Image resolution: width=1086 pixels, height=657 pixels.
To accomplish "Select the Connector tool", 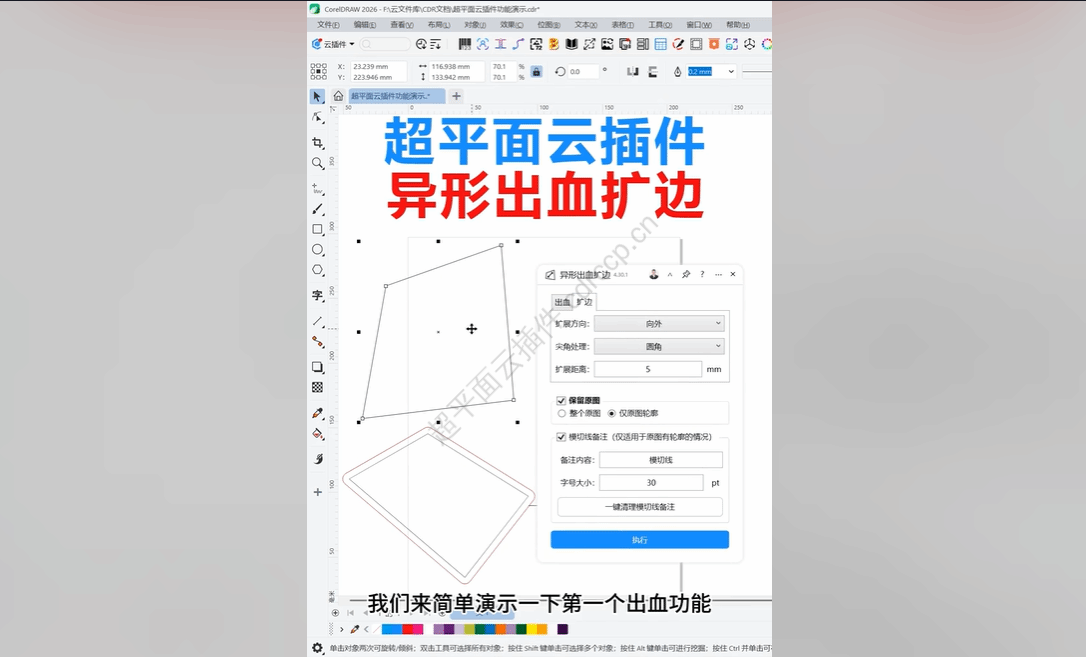I will point(317,342).
